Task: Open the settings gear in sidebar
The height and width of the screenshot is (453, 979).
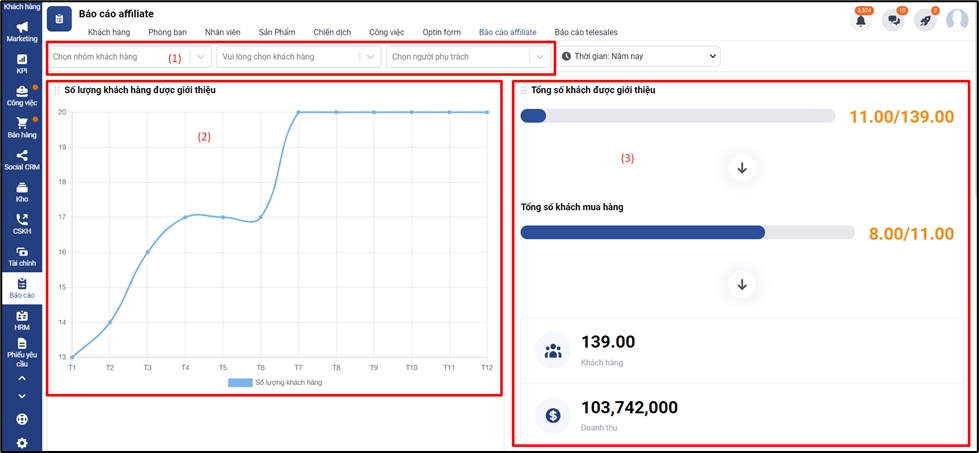Action: tap(22, 443)
